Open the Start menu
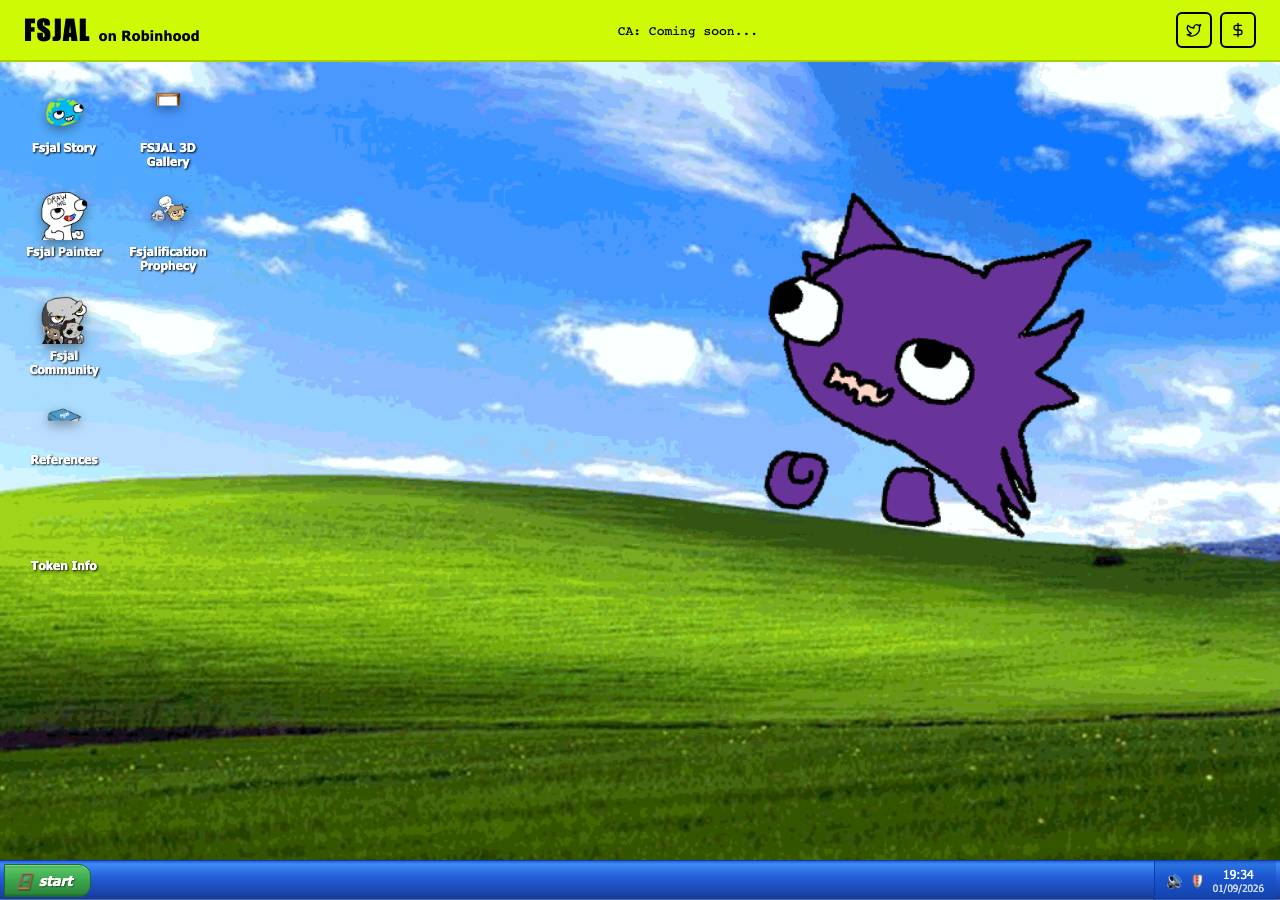Viewport: 1280px width, 900px height. pos(47,881)
